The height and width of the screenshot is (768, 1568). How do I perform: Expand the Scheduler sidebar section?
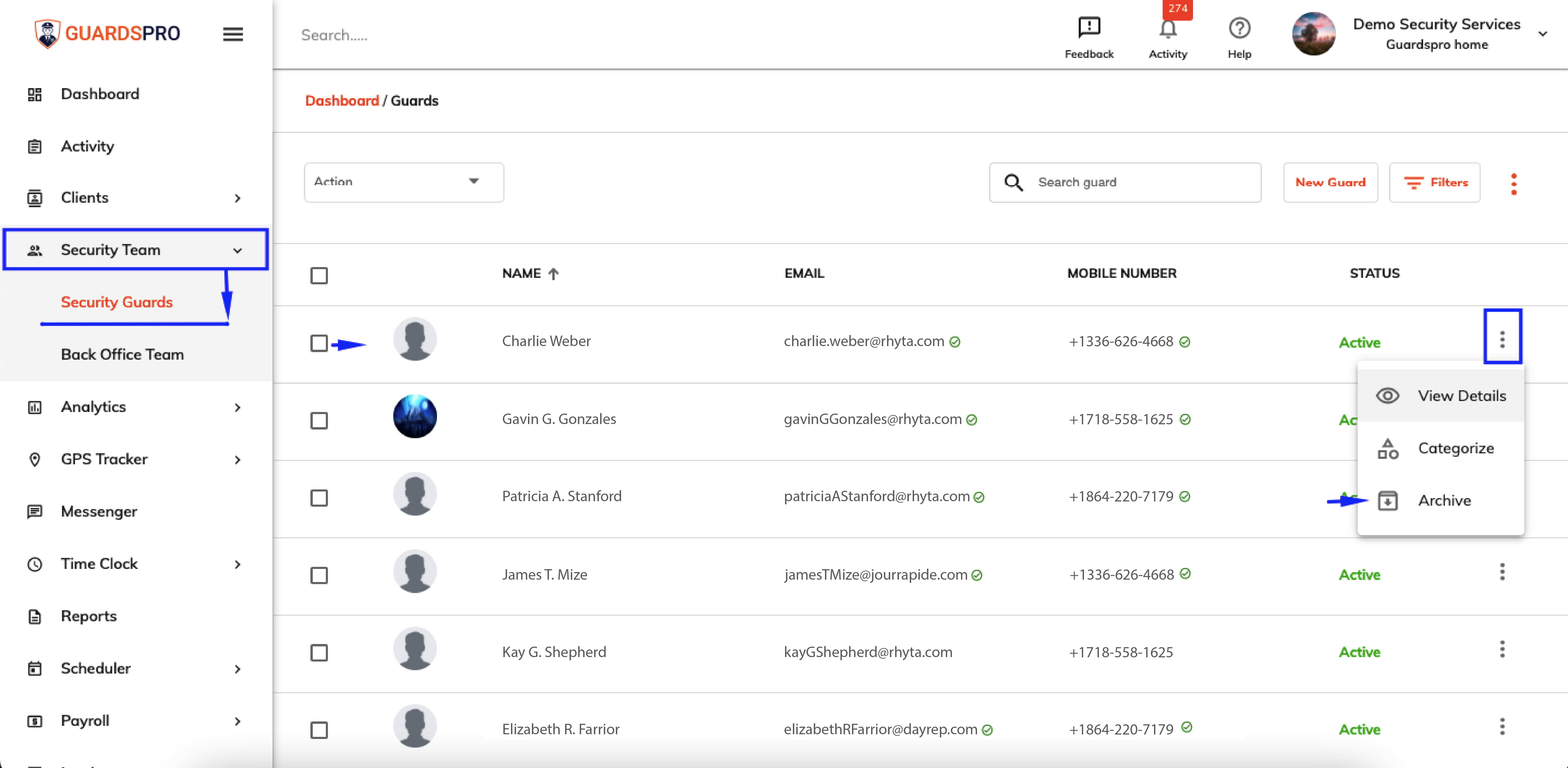(135, 669)
